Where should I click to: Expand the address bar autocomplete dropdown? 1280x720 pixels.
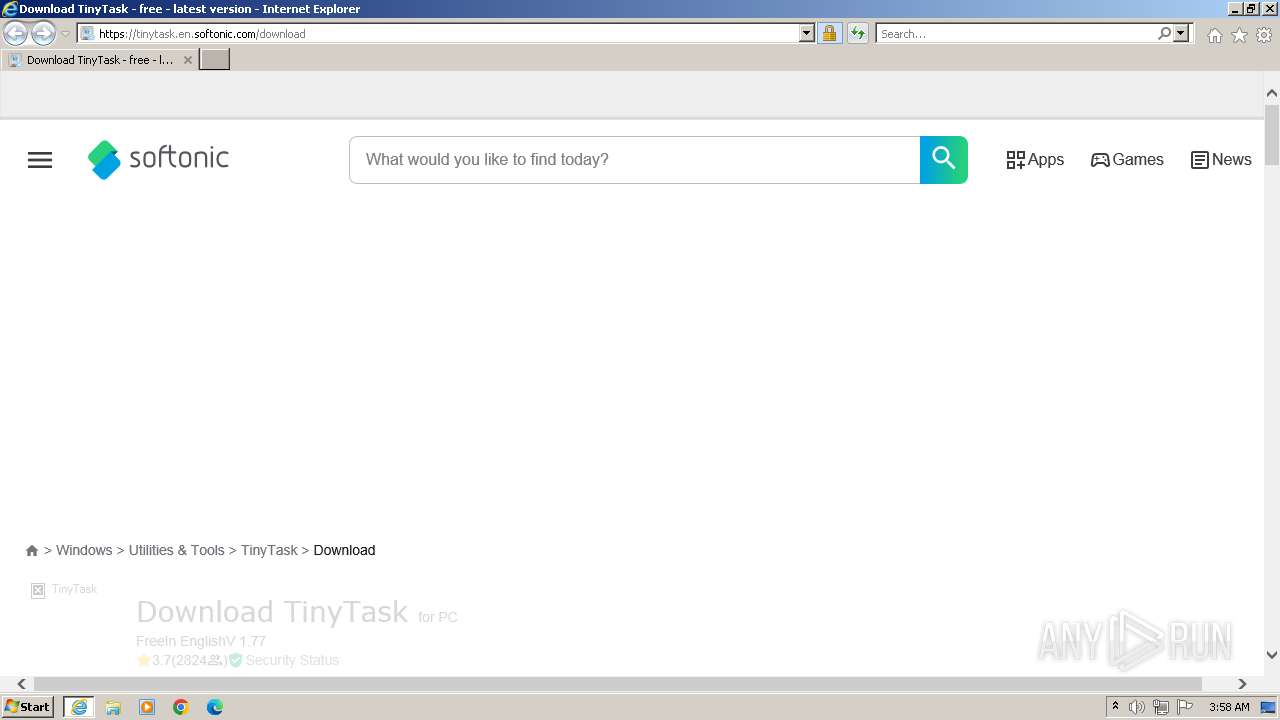(x=807, y=33)
